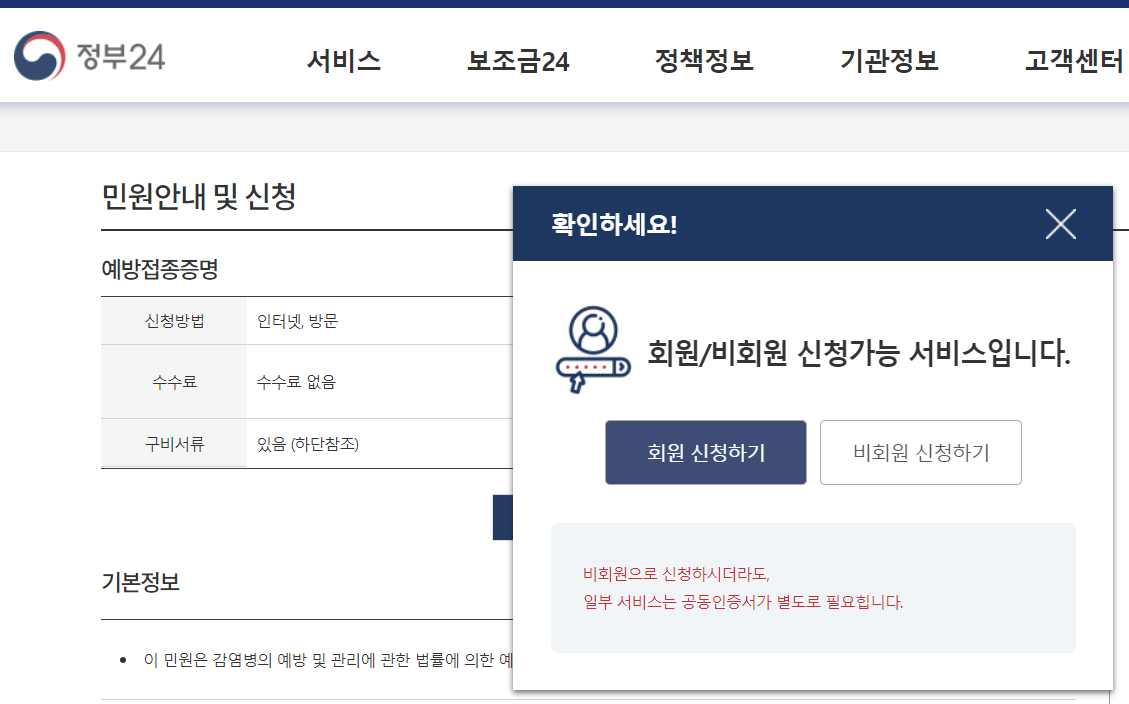
Task: Close the 확인하세요 popup dialog
Action: [1061, 224]
